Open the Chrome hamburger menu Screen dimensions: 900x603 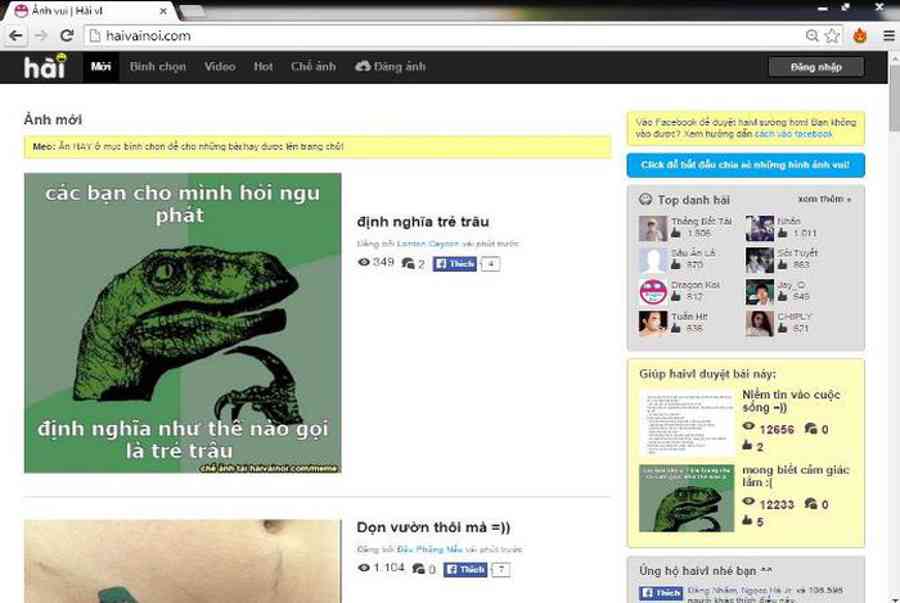tap(889, 36)
